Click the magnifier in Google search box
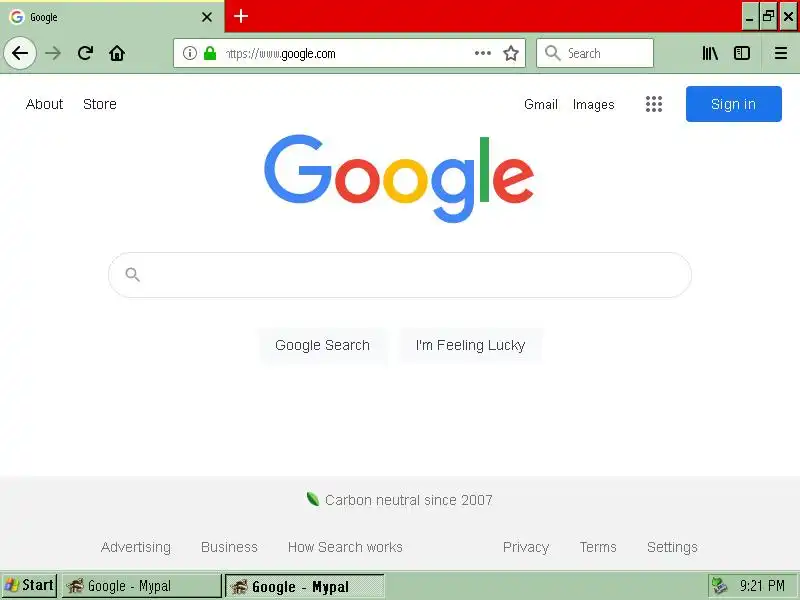The image size is (800, 600). coord(133,274)
